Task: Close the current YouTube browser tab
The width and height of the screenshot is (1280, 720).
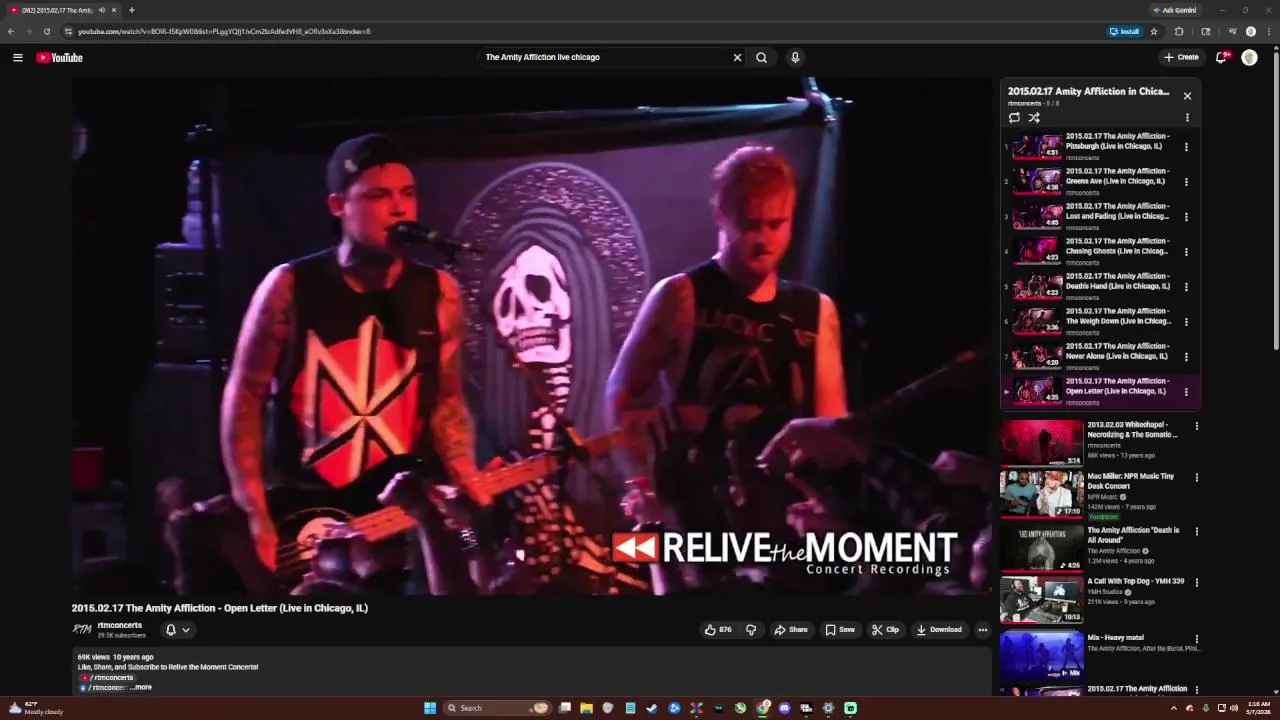Action: 114,10
